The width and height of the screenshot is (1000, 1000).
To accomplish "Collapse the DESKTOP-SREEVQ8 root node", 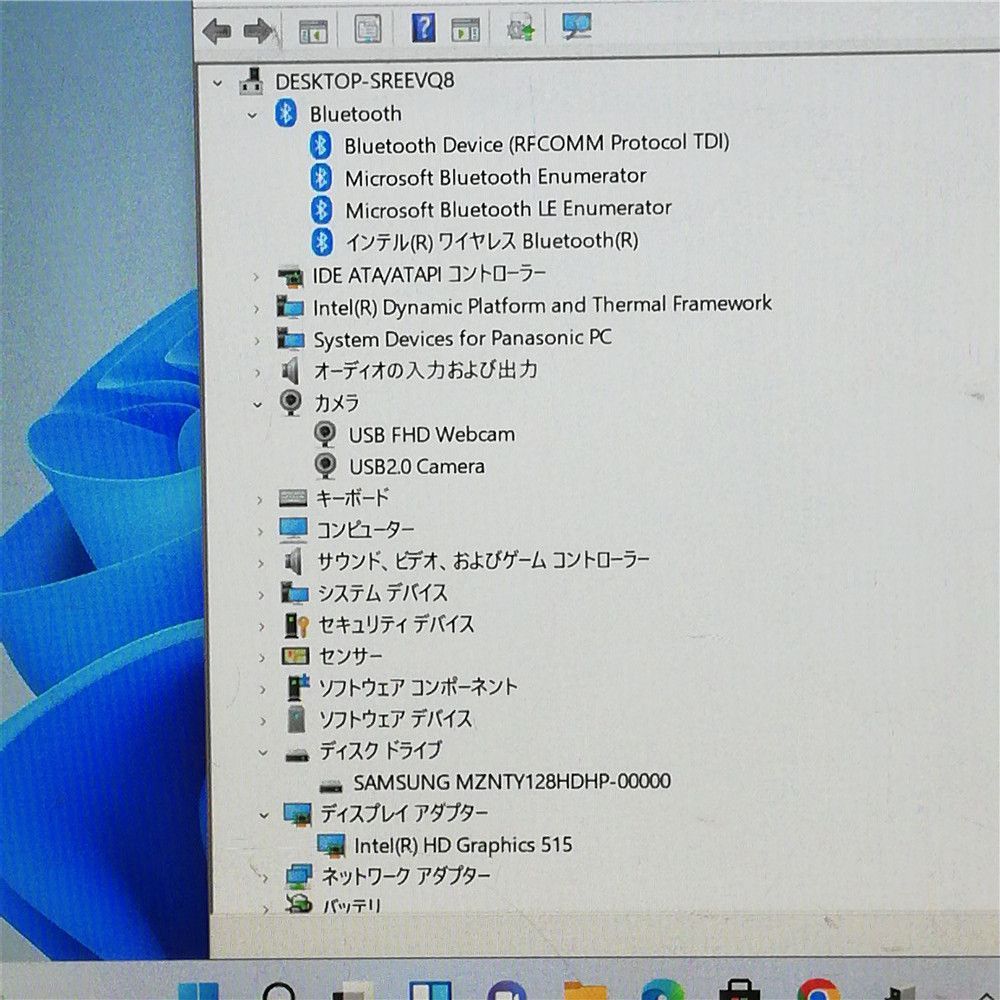I will (x=218, y=83).
